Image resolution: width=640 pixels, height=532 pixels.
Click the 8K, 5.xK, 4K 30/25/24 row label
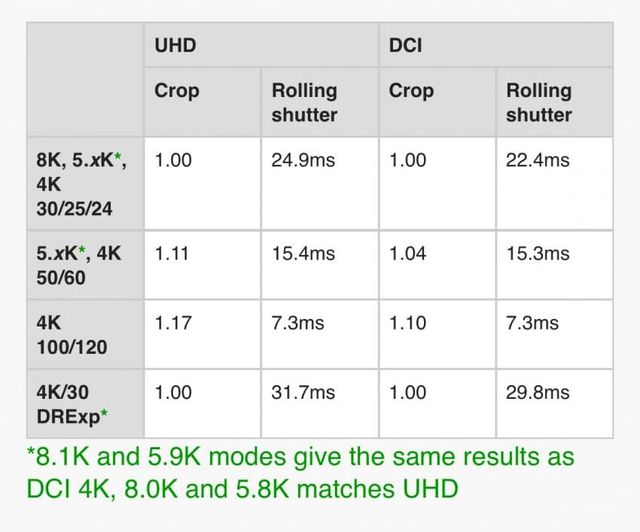[x=80, y=185]
